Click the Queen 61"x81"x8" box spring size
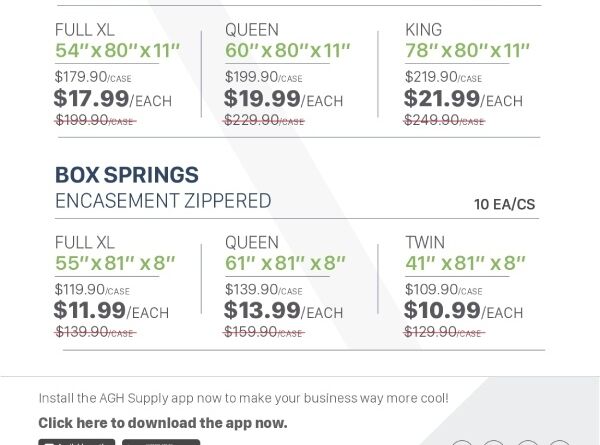 (285, 263)
